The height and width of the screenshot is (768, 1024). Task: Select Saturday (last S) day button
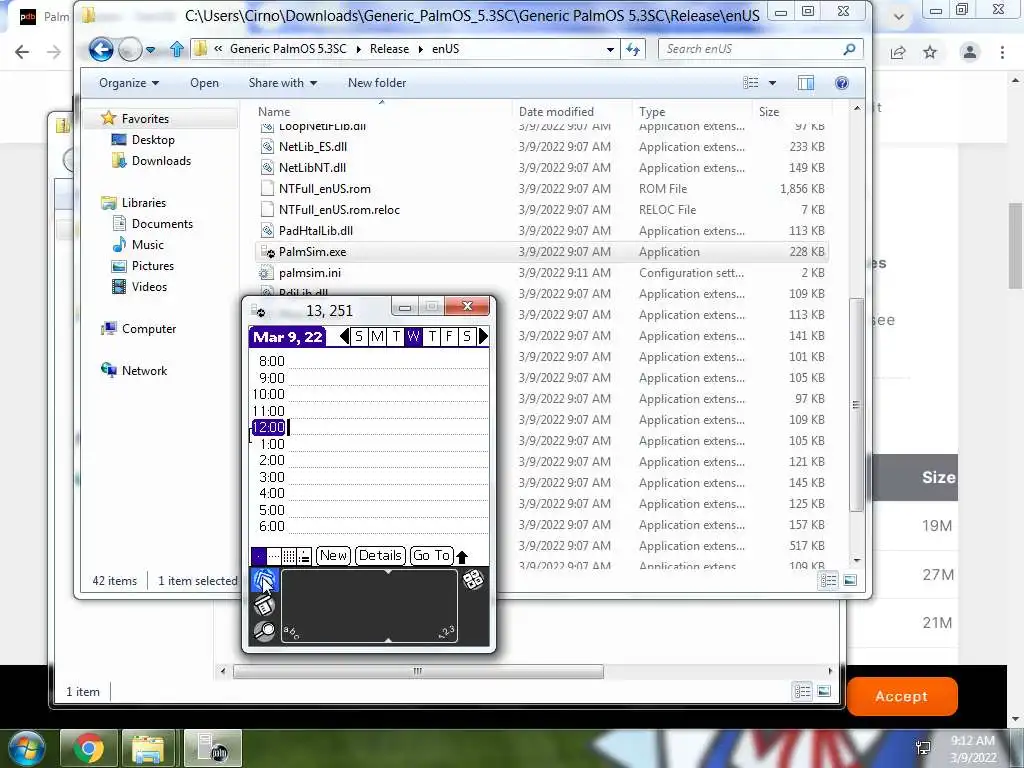point(467,336)
